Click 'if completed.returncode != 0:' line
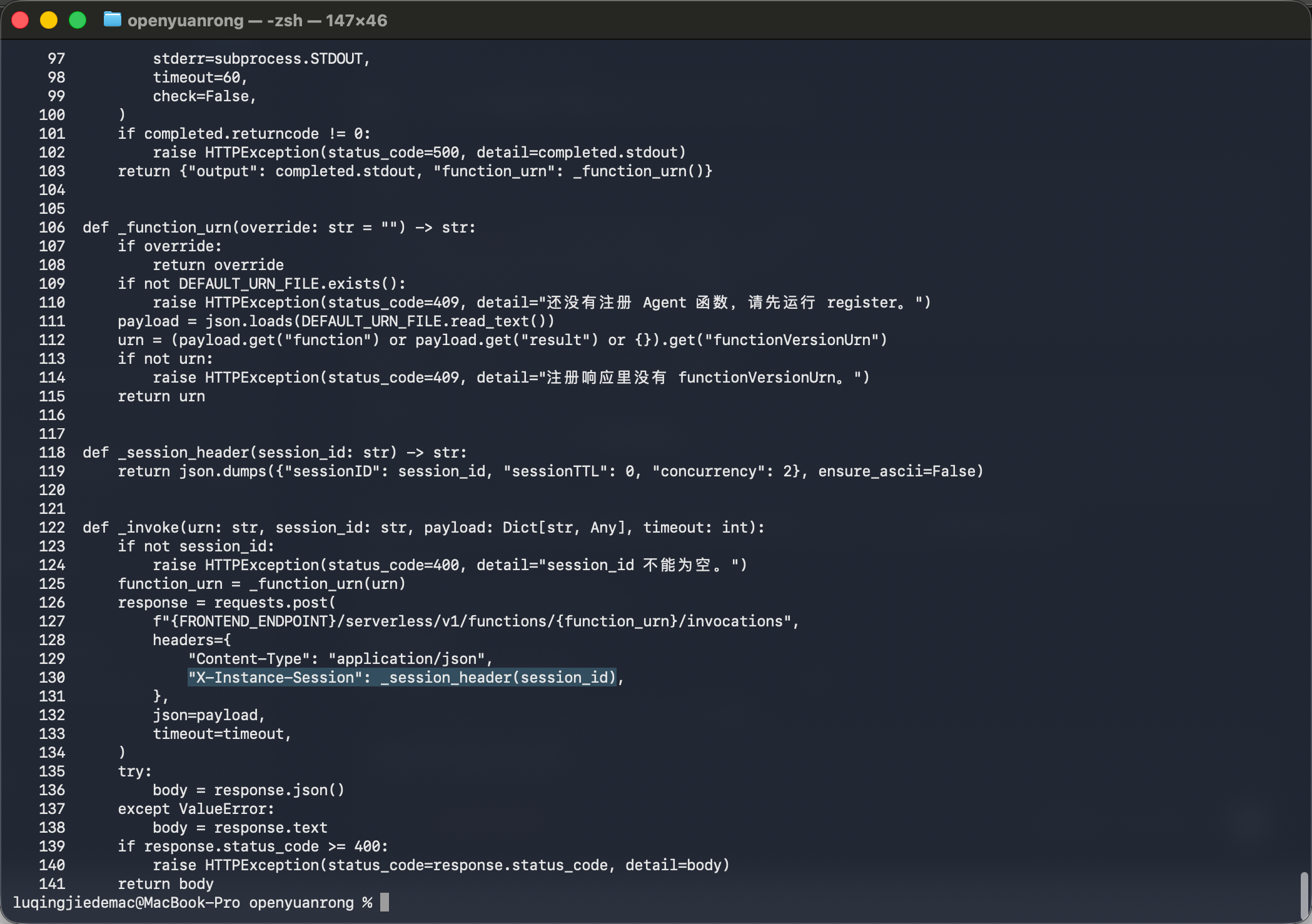The image size is (1312, 924). click(x=245, y=134)
